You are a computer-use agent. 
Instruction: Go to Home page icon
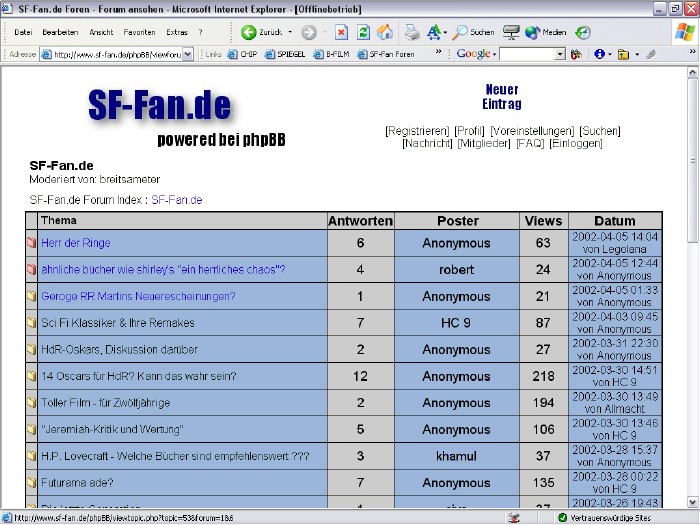point(385,32)
